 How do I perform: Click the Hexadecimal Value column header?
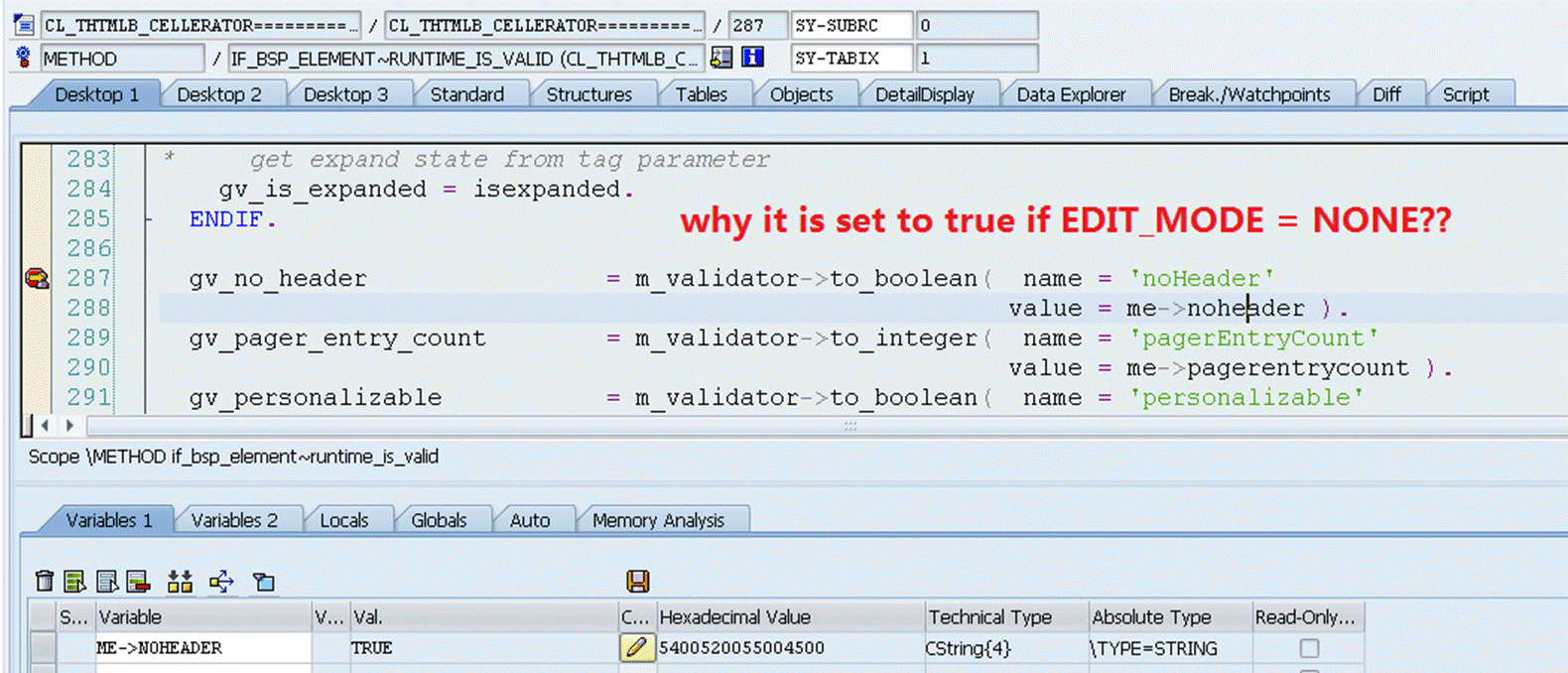(x=789, y=617)
